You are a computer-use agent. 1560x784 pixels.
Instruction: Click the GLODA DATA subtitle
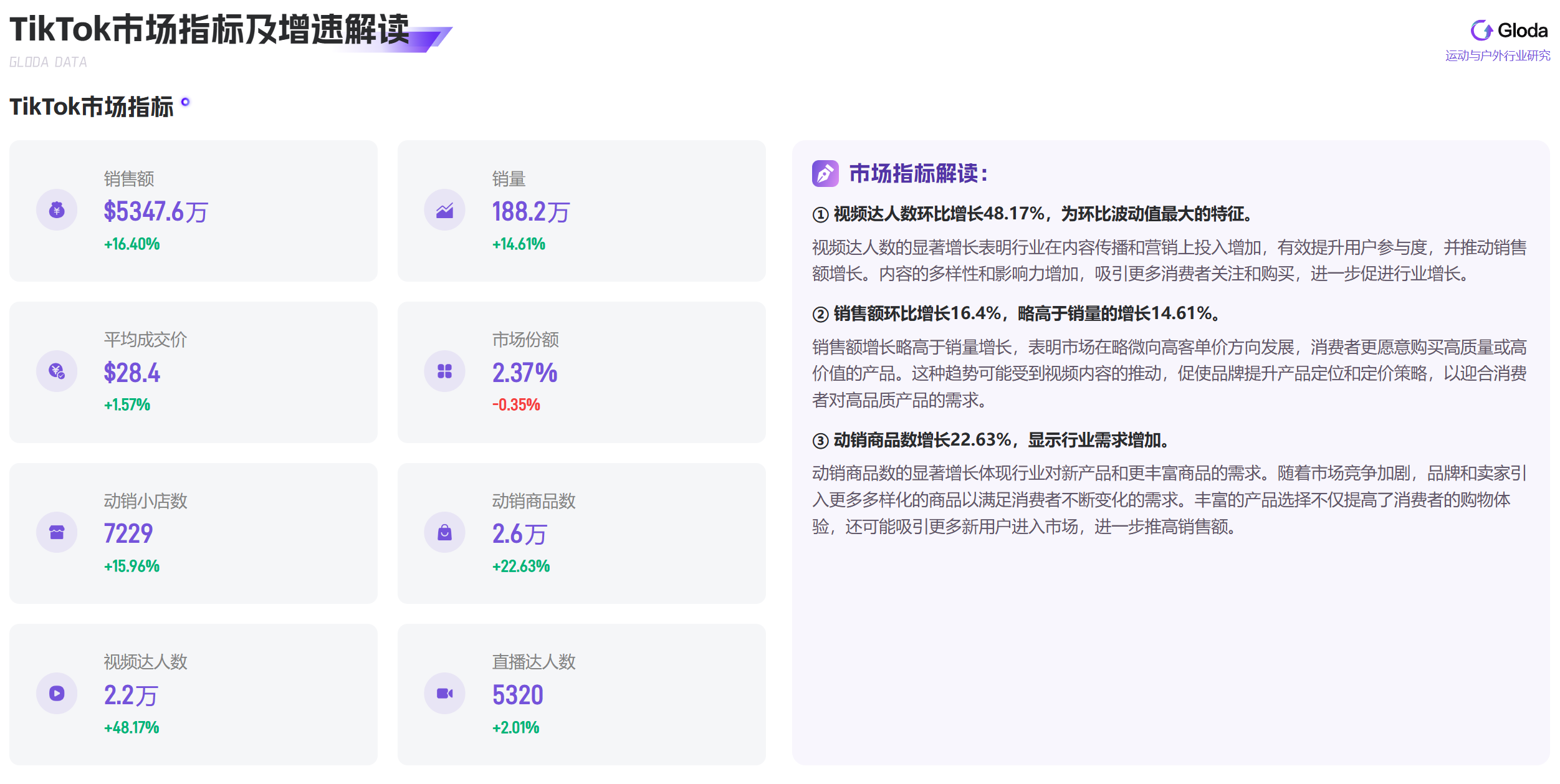[x=48, y=62]
